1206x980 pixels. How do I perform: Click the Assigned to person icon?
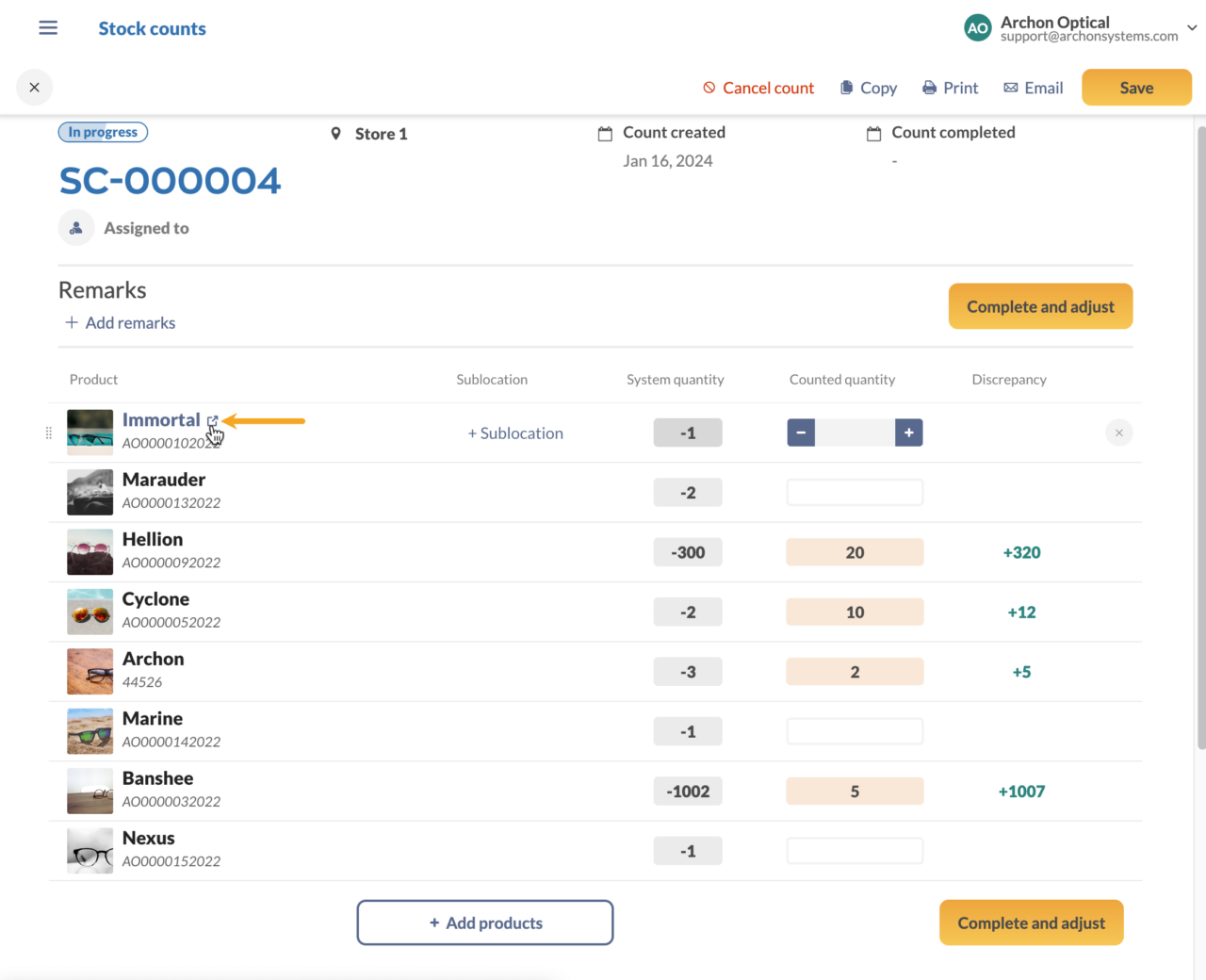click(x=75, y=227)
